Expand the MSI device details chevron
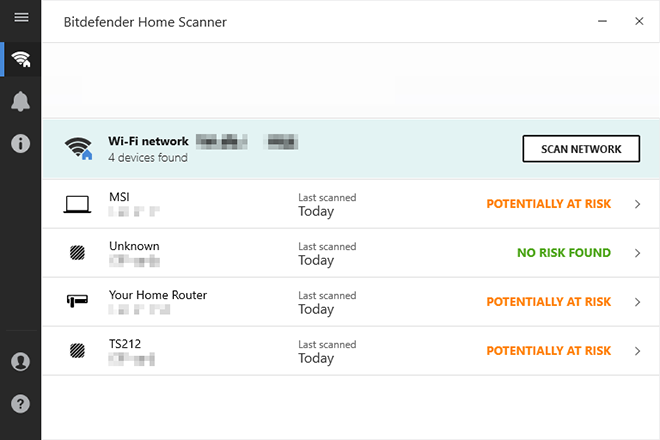The image size is (660, 440). [637, 204]
